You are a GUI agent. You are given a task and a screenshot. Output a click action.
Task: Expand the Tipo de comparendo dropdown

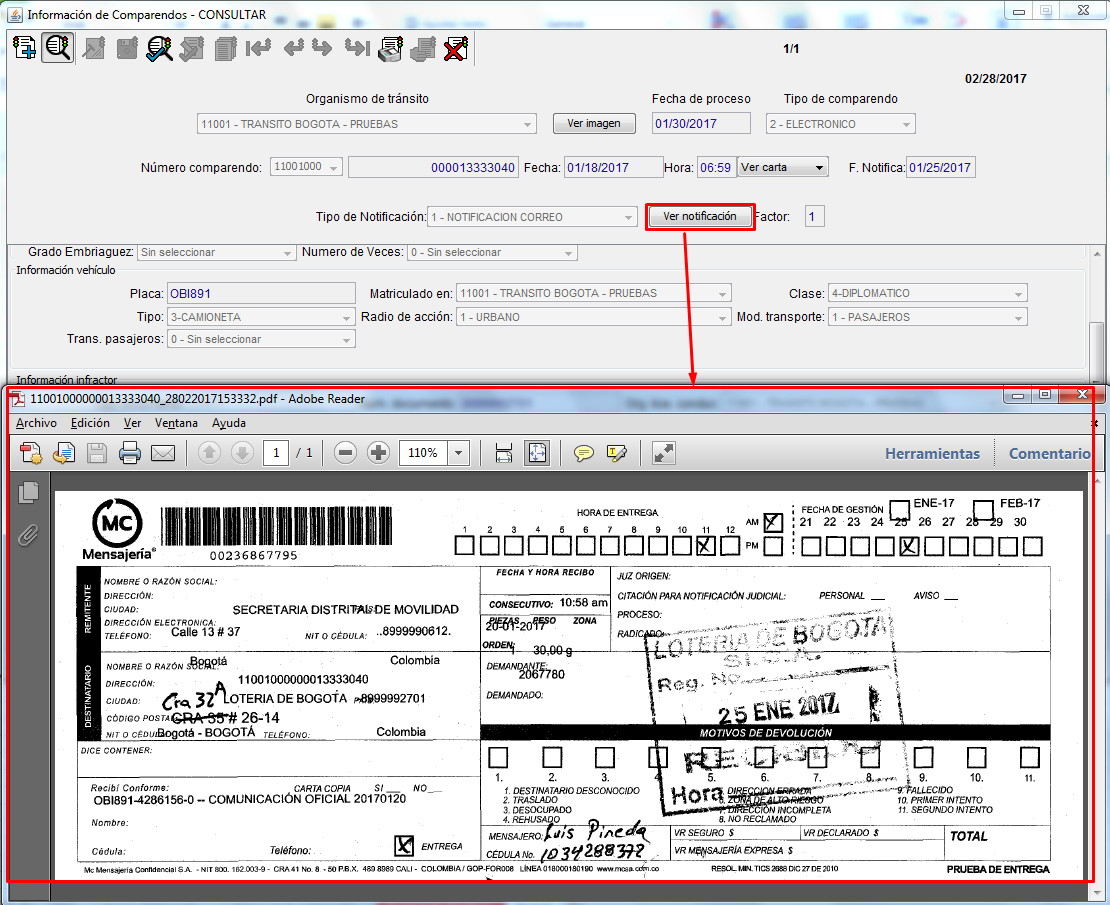[x=906, y=125]
